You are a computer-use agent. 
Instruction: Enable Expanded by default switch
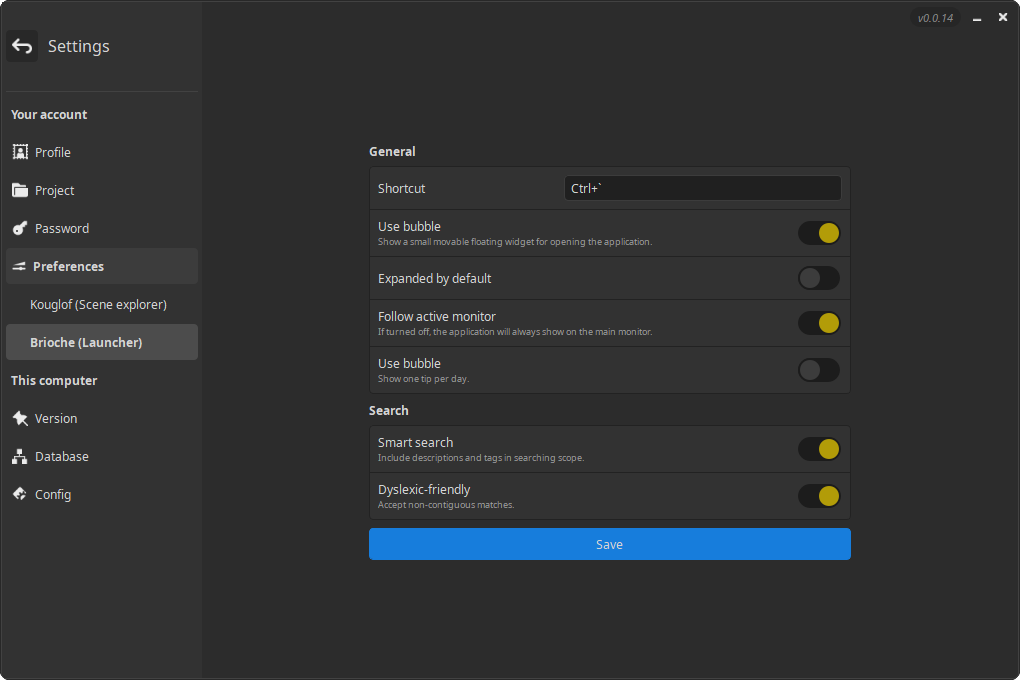(818, 278)
